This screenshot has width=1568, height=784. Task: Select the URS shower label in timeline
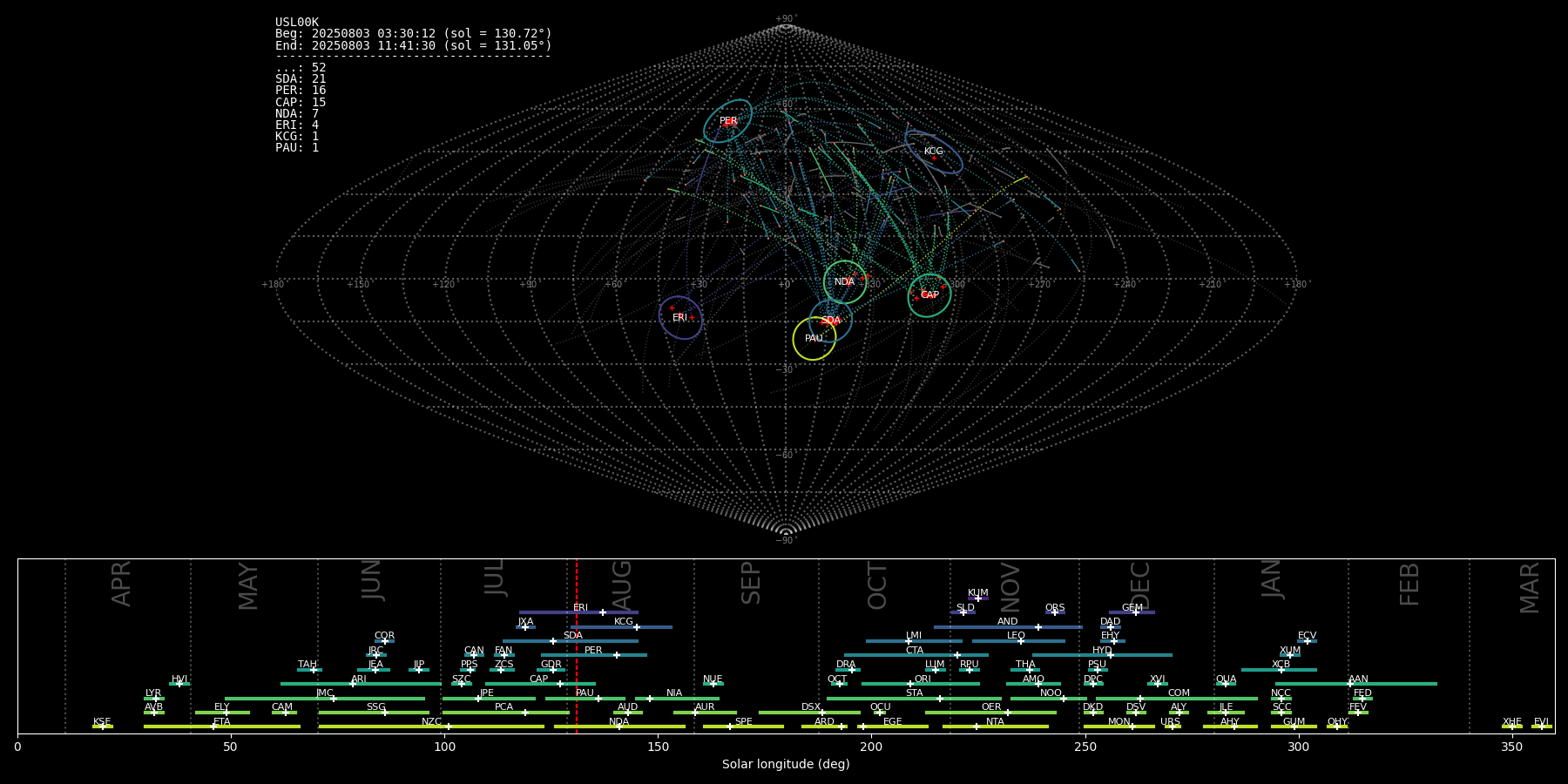[1170, 722]
